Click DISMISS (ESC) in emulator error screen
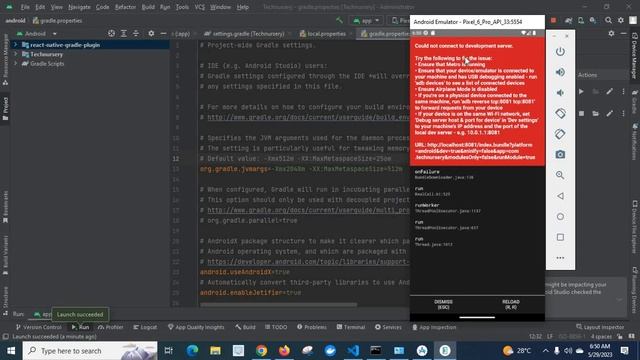The height and width of the screenshot is (360, 640). point(443,304)
